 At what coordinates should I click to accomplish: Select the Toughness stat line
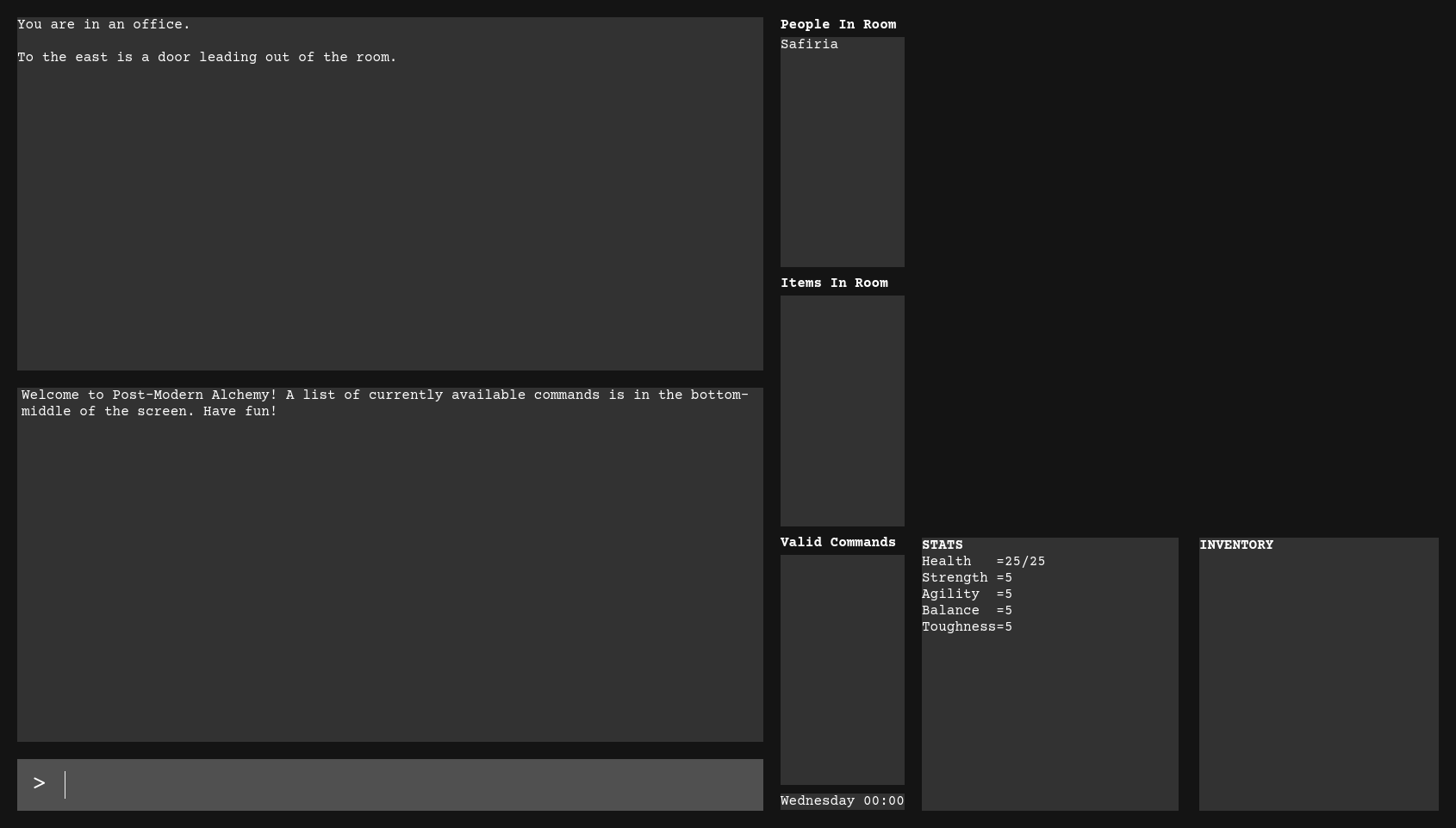tap(967, 627)
